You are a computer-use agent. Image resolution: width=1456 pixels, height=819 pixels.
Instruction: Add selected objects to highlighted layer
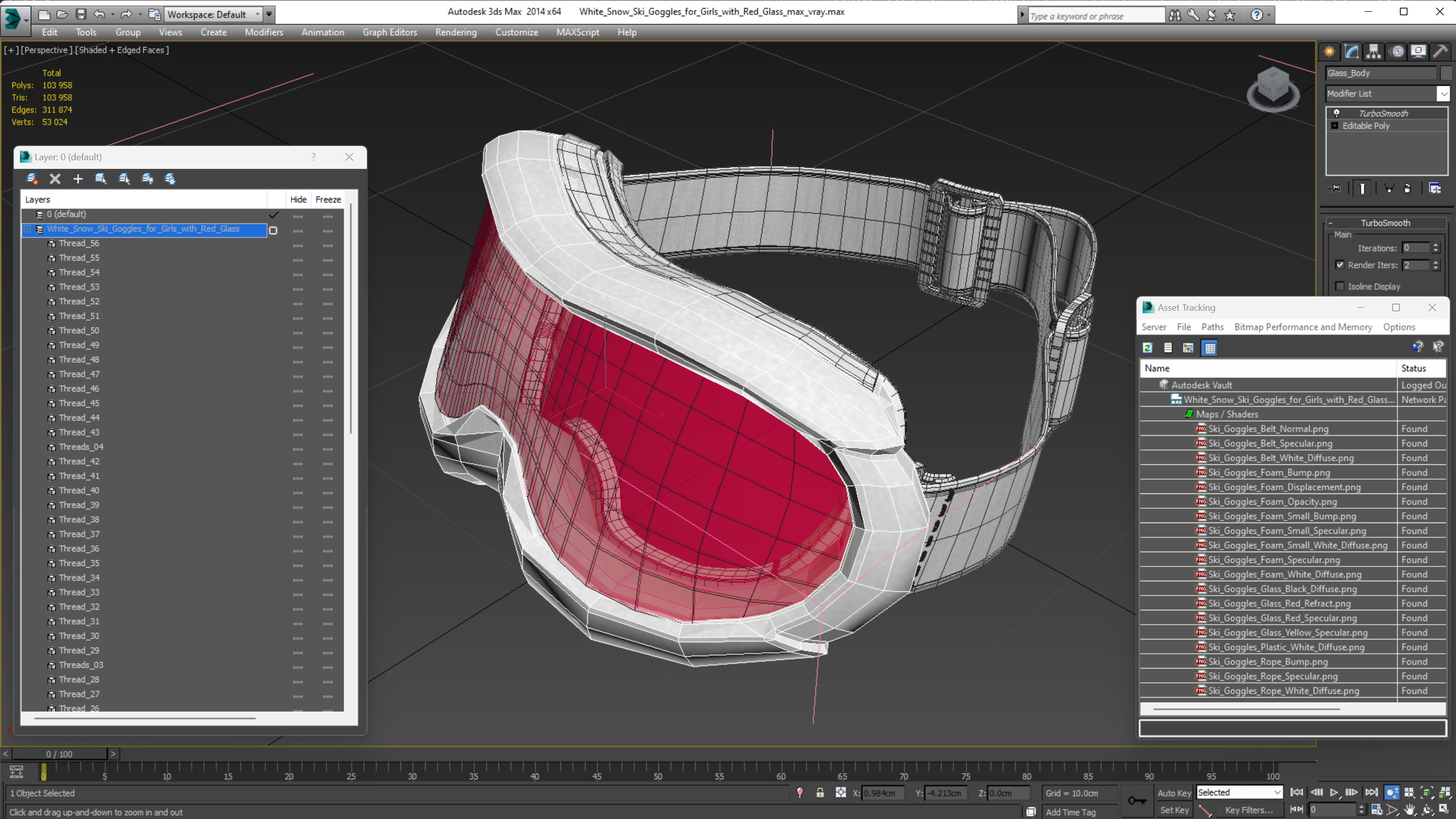pos(78,179)
